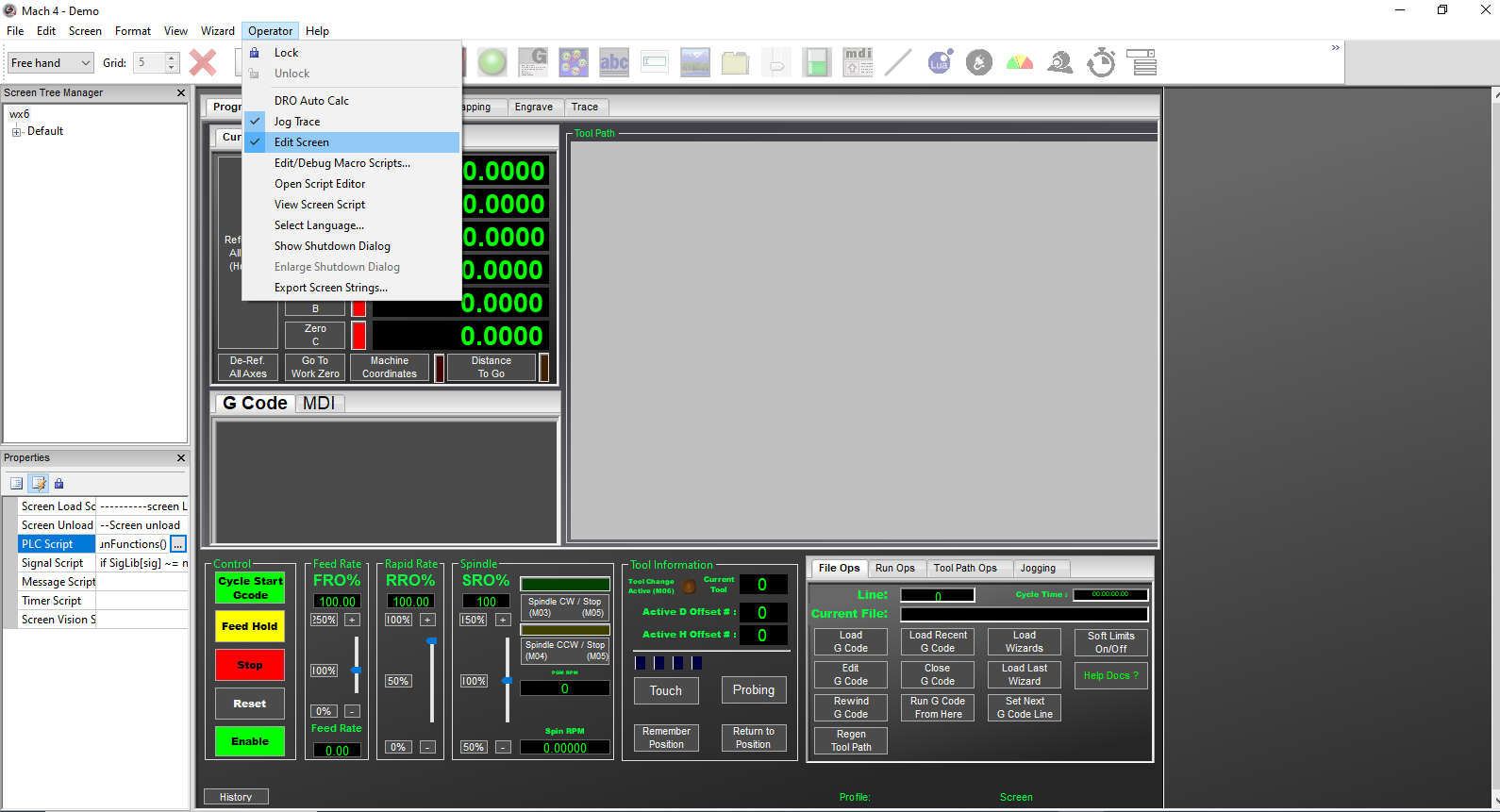Select the slider control tool icon

pos(775,63)
